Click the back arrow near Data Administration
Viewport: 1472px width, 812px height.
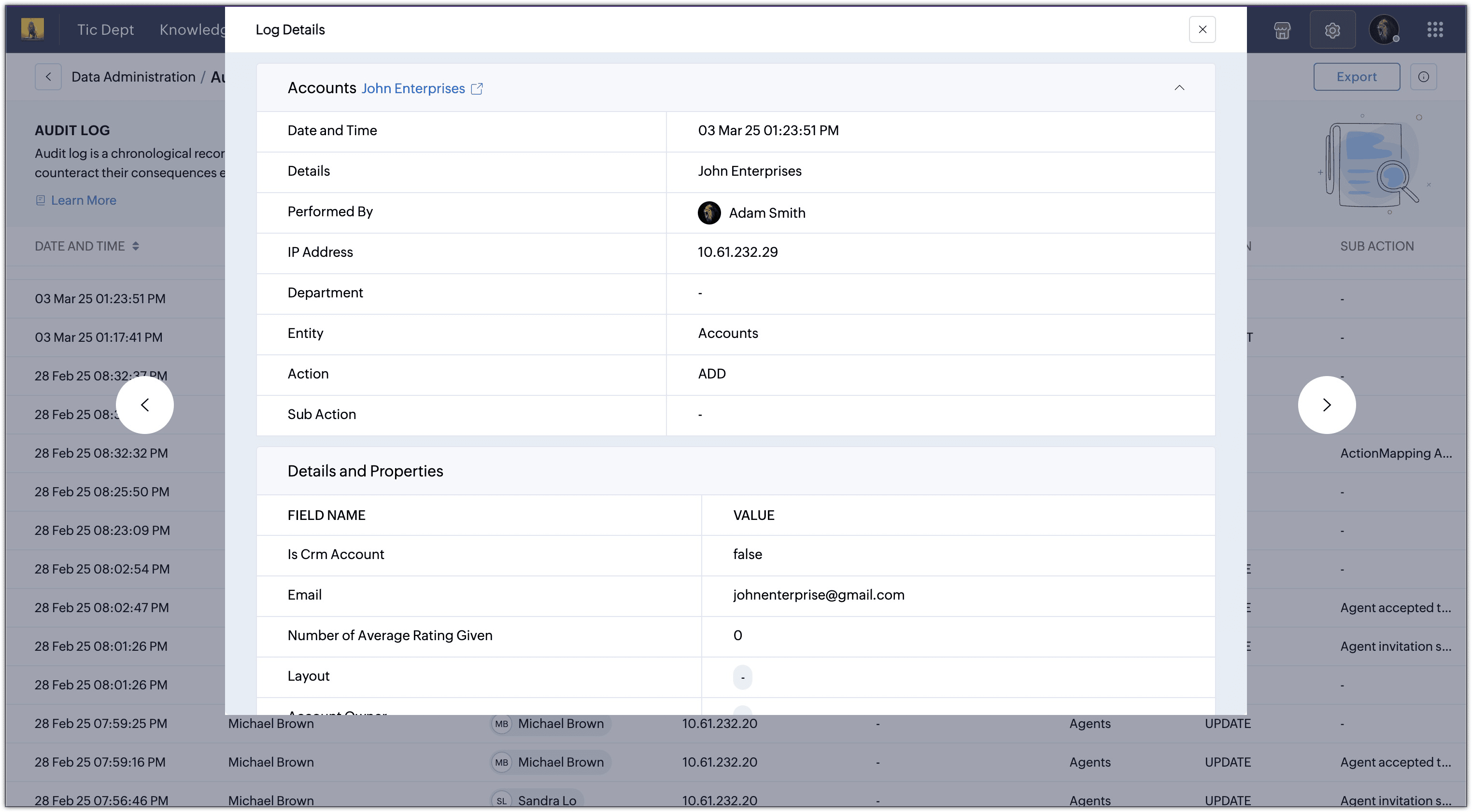click(48, 77)
